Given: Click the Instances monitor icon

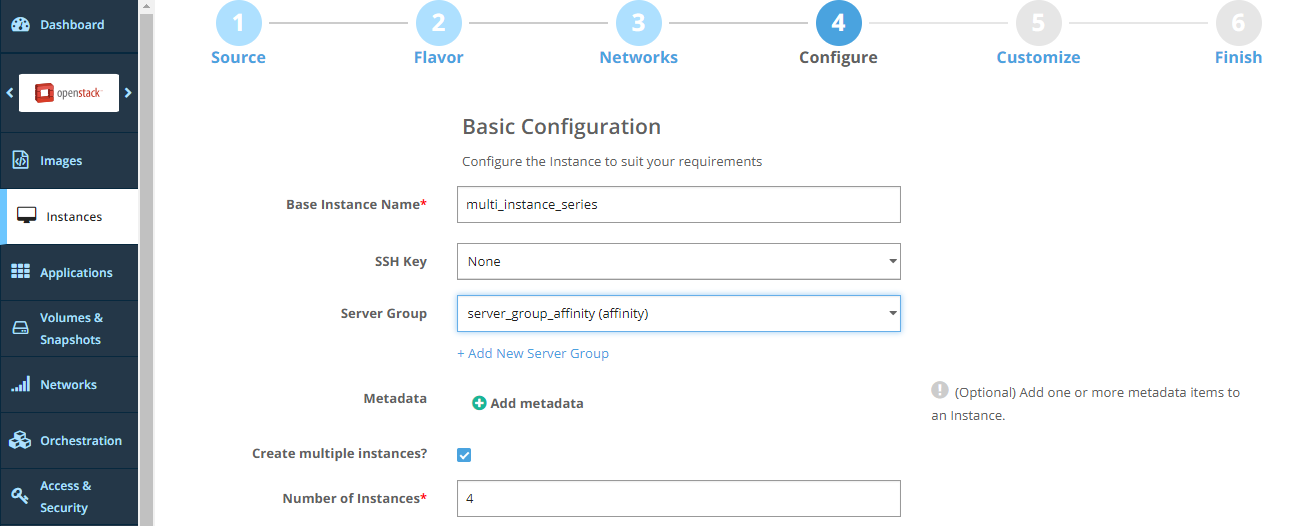Looking at the screenshot, I should (x=27, y=216).
